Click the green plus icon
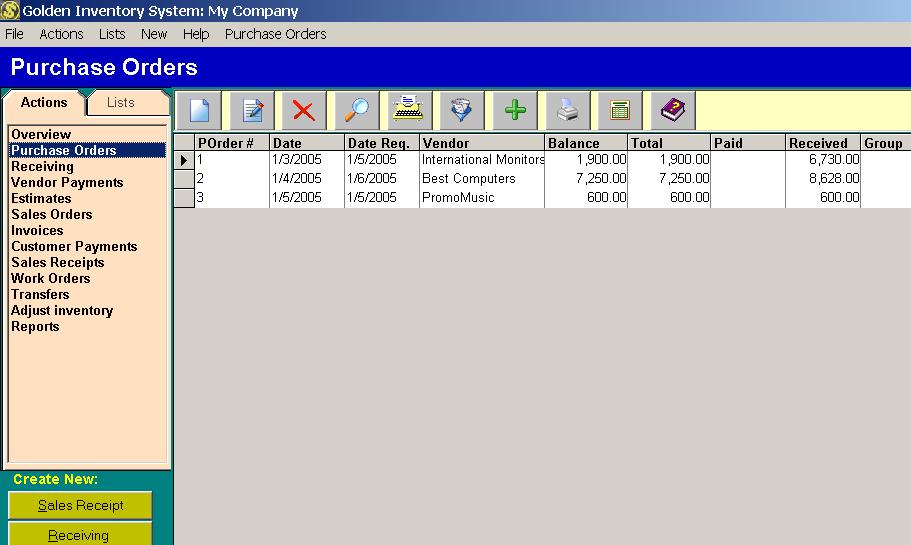 [x=514, y=110]
